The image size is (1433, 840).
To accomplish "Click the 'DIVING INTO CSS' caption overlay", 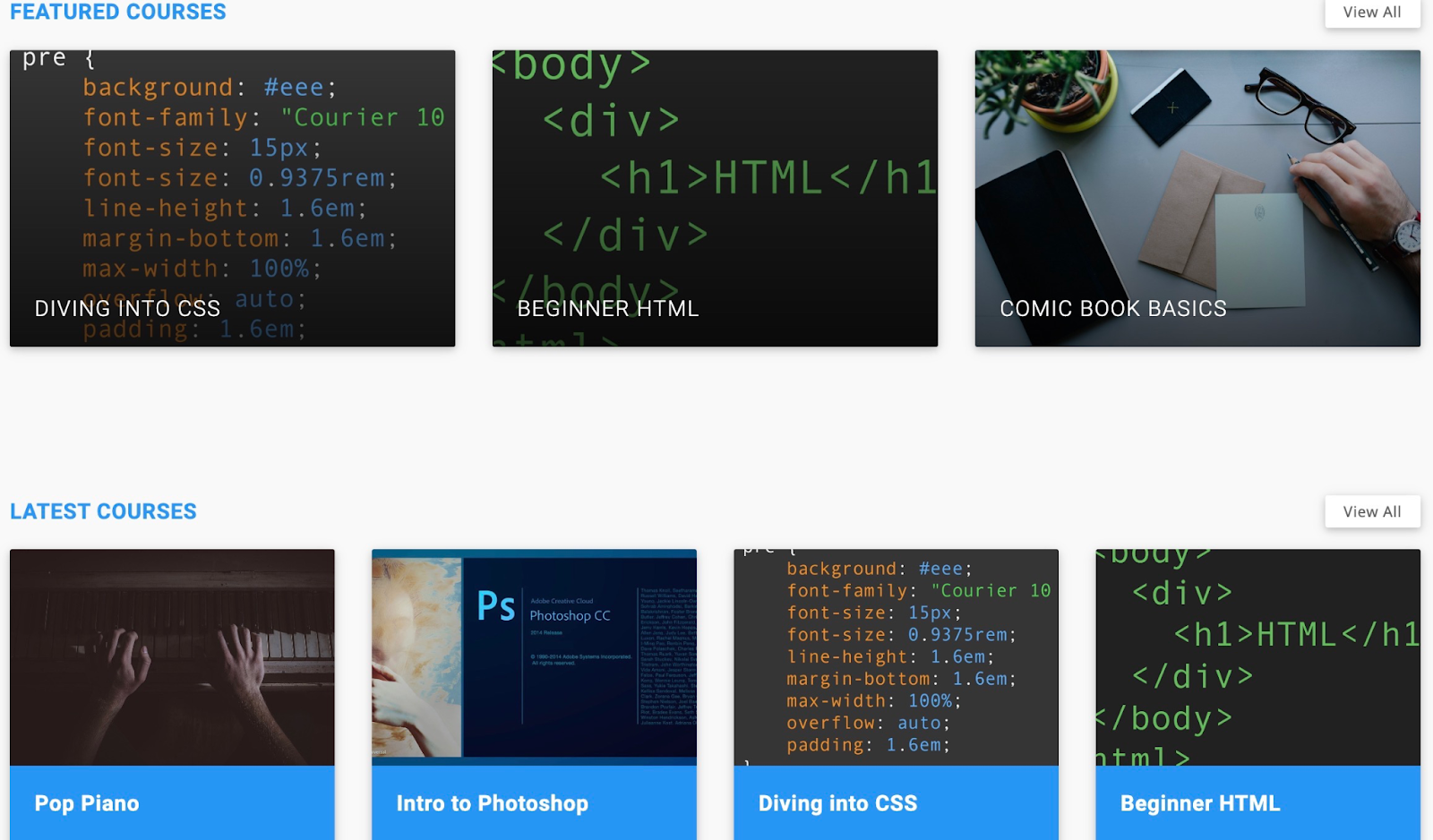I will [x=126, y=308].
